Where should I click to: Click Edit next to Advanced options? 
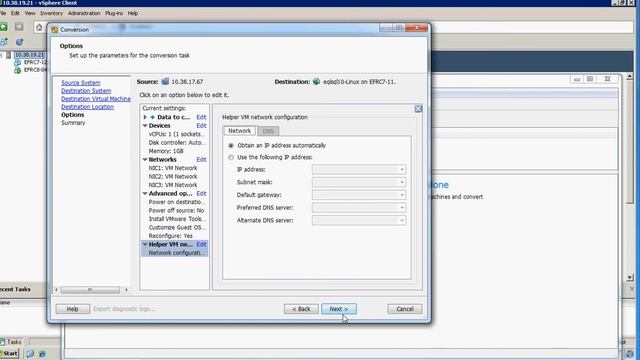coord(201,193)
